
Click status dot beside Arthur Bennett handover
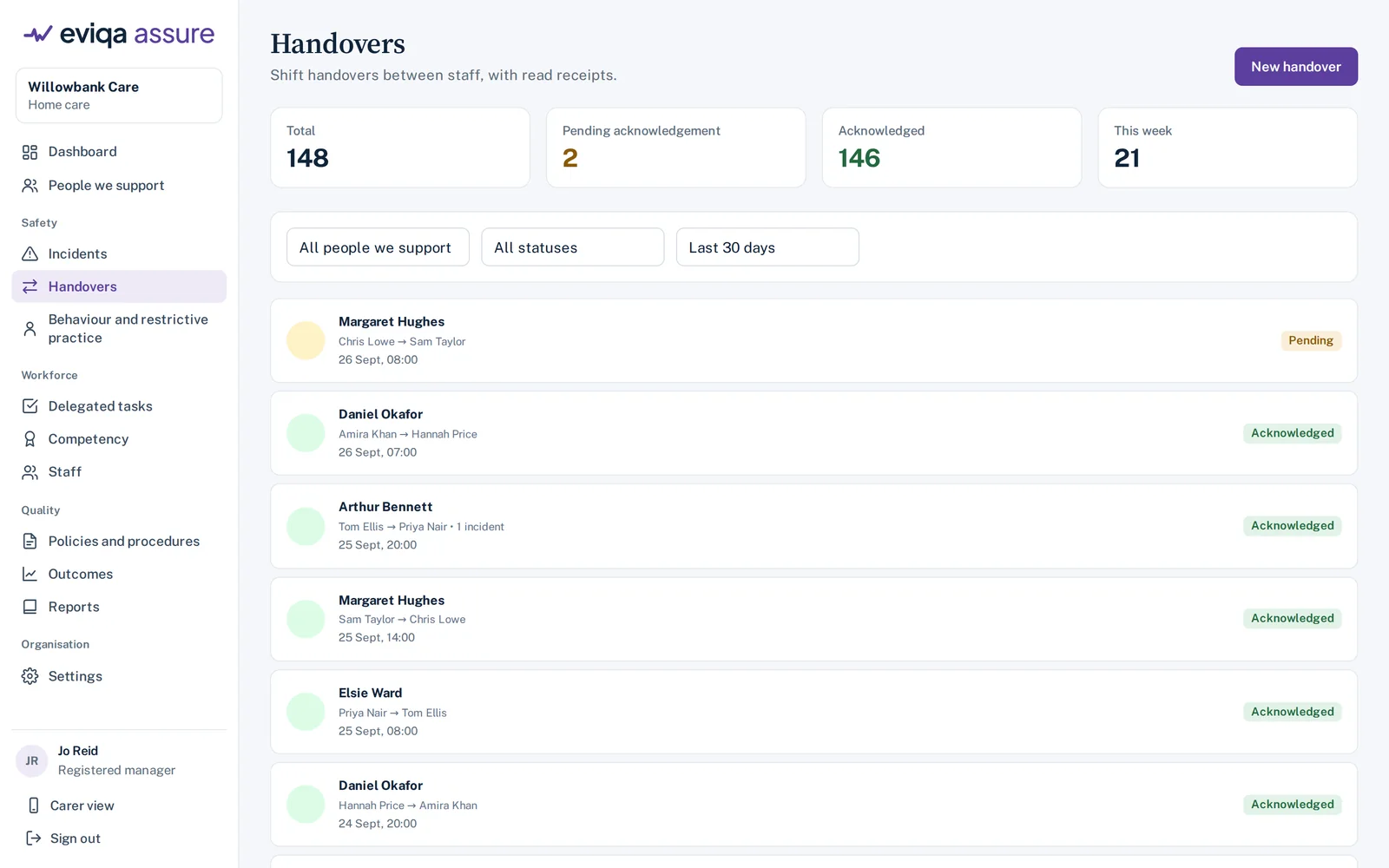[306, 526]
